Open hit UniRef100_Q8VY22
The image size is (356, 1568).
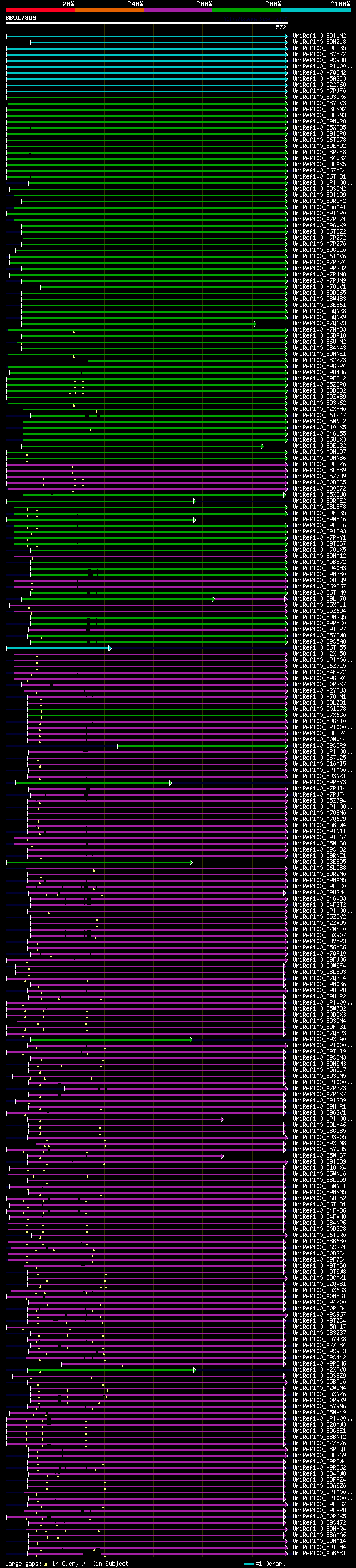(319, 54)
